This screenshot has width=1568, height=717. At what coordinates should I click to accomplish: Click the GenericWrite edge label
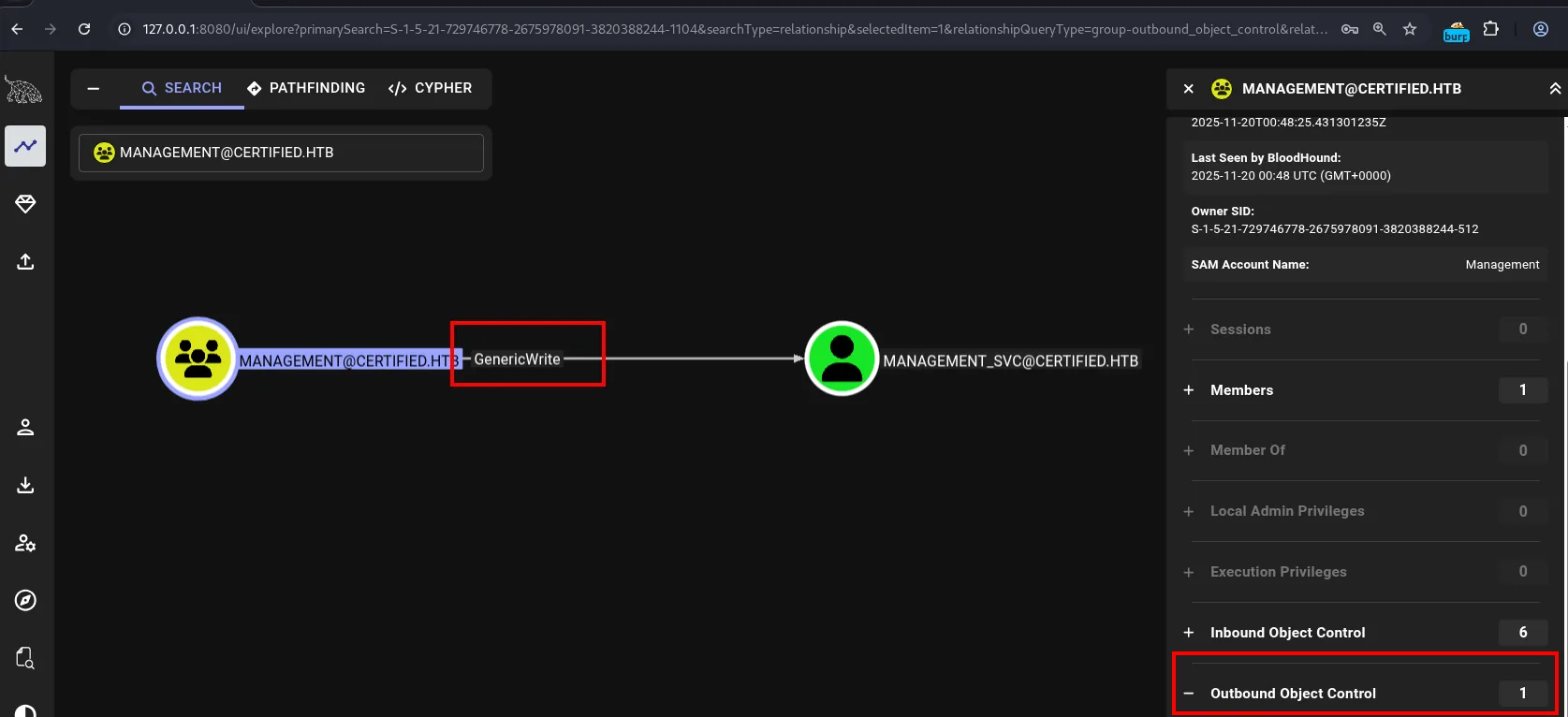click(x=517, y=359)
